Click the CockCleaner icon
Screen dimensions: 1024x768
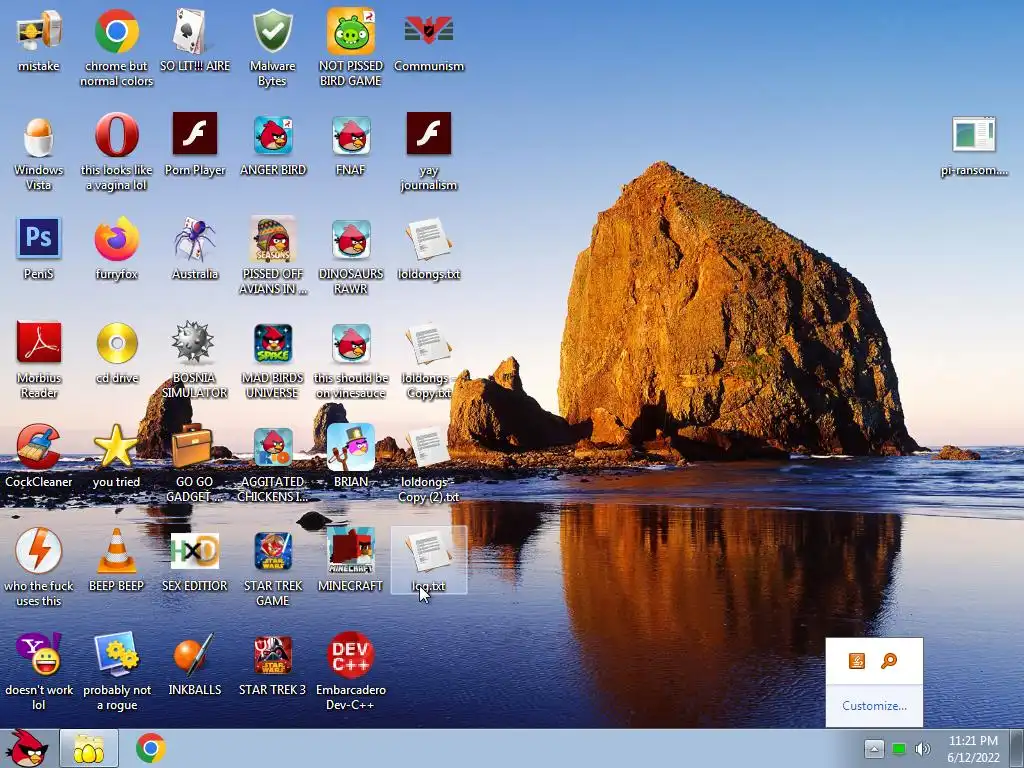point(39,456)
